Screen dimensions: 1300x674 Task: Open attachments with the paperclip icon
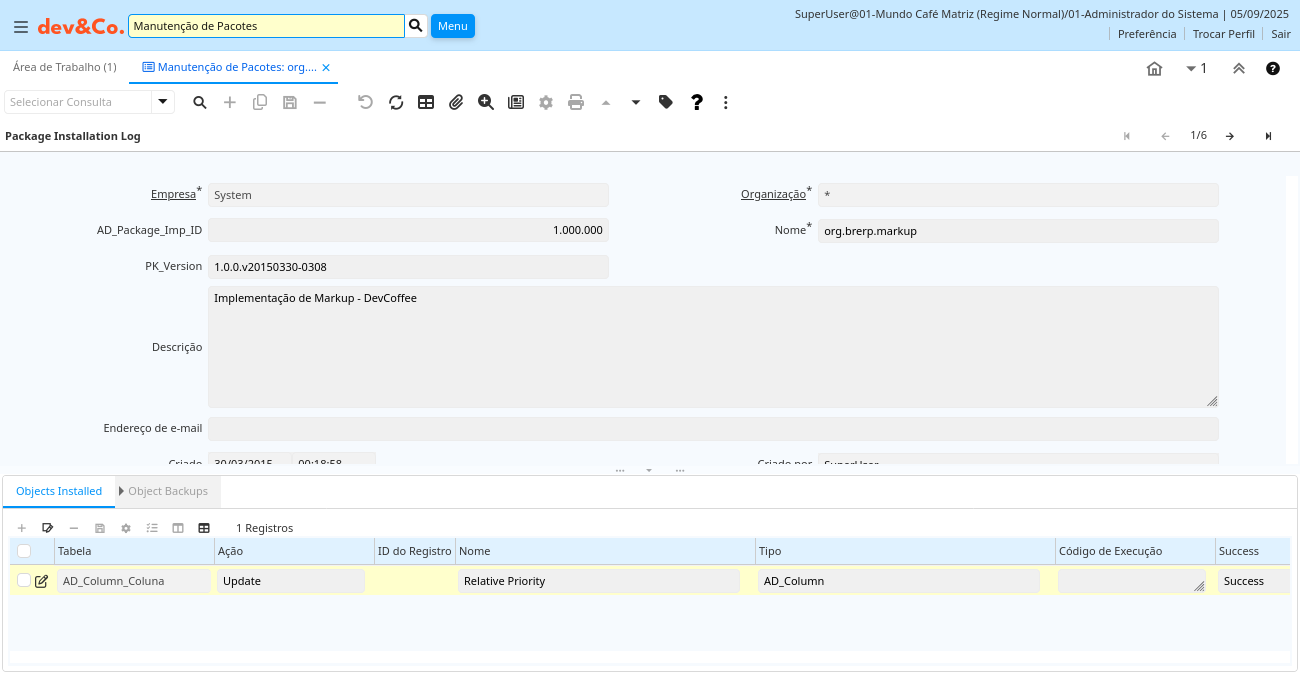pos(456,102)
